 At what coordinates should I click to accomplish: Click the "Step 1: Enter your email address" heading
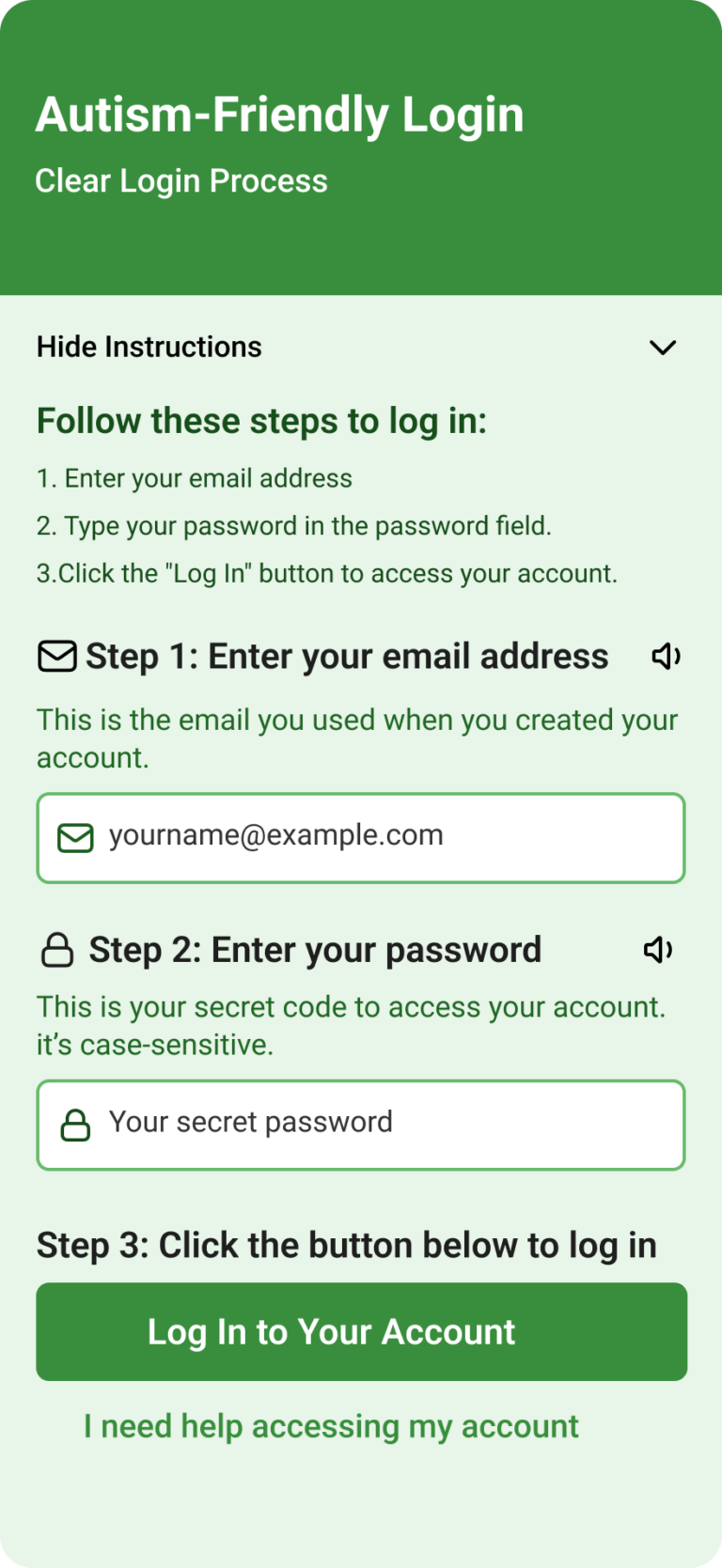(x=347, y=656)
